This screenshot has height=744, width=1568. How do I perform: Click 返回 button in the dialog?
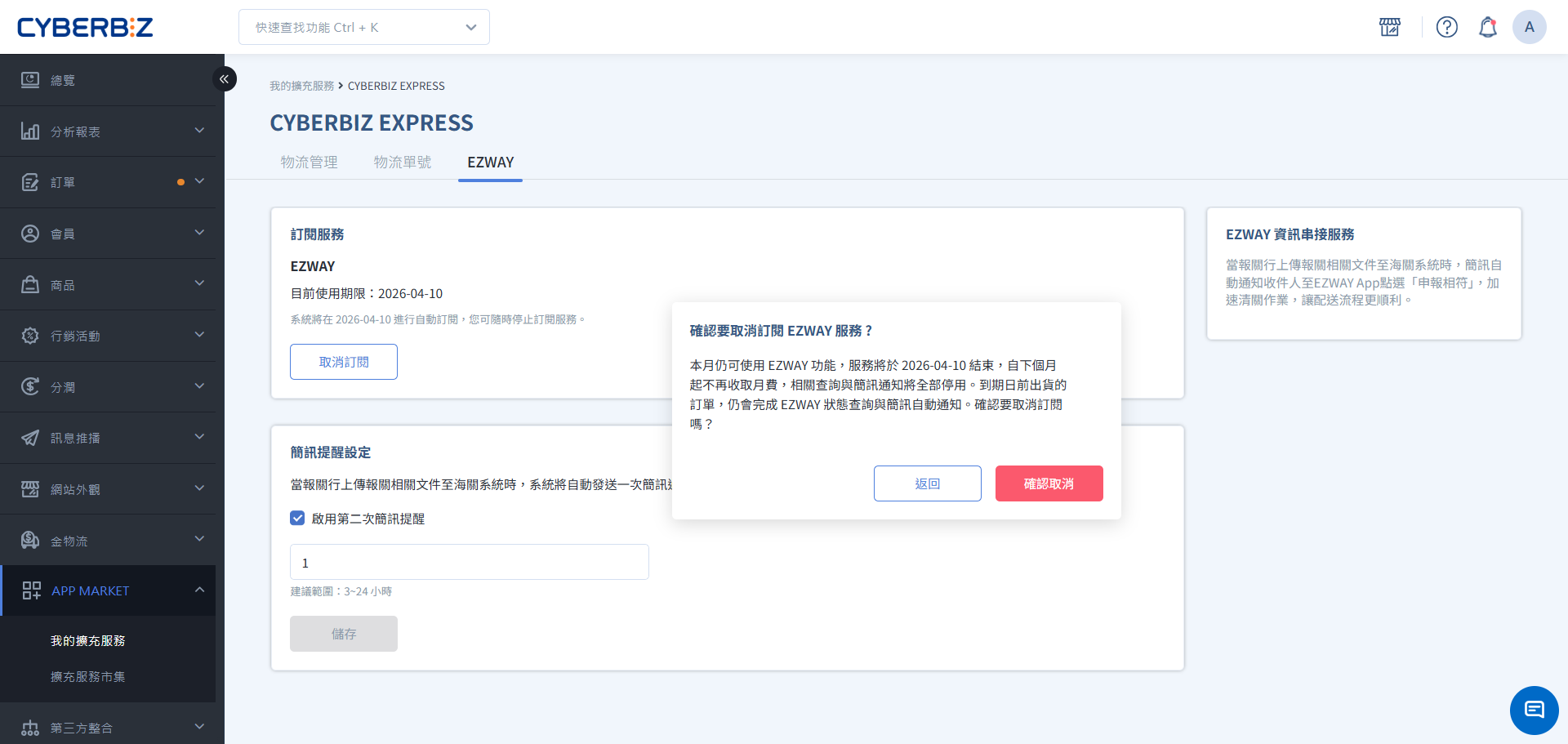pyautogui.click(x=927, y=483)
